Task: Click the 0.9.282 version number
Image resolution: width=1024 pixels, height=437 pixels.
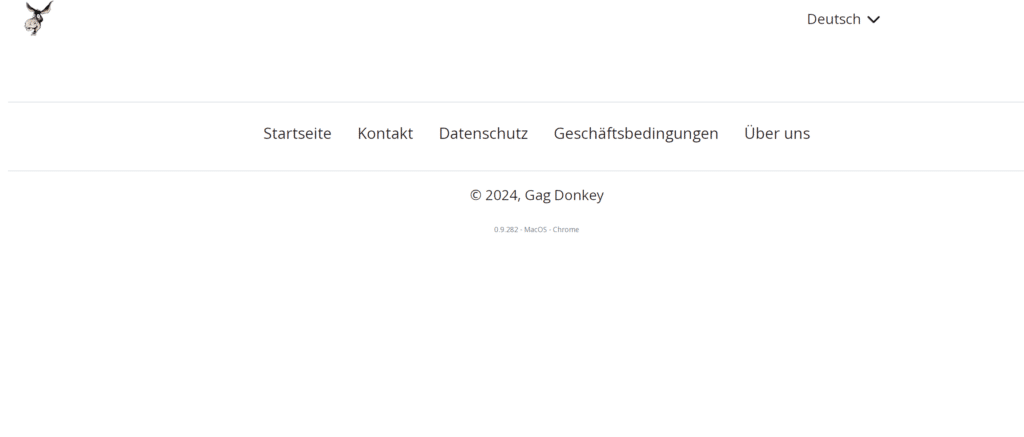Action: pyautogui.click(x=505, y=229)
